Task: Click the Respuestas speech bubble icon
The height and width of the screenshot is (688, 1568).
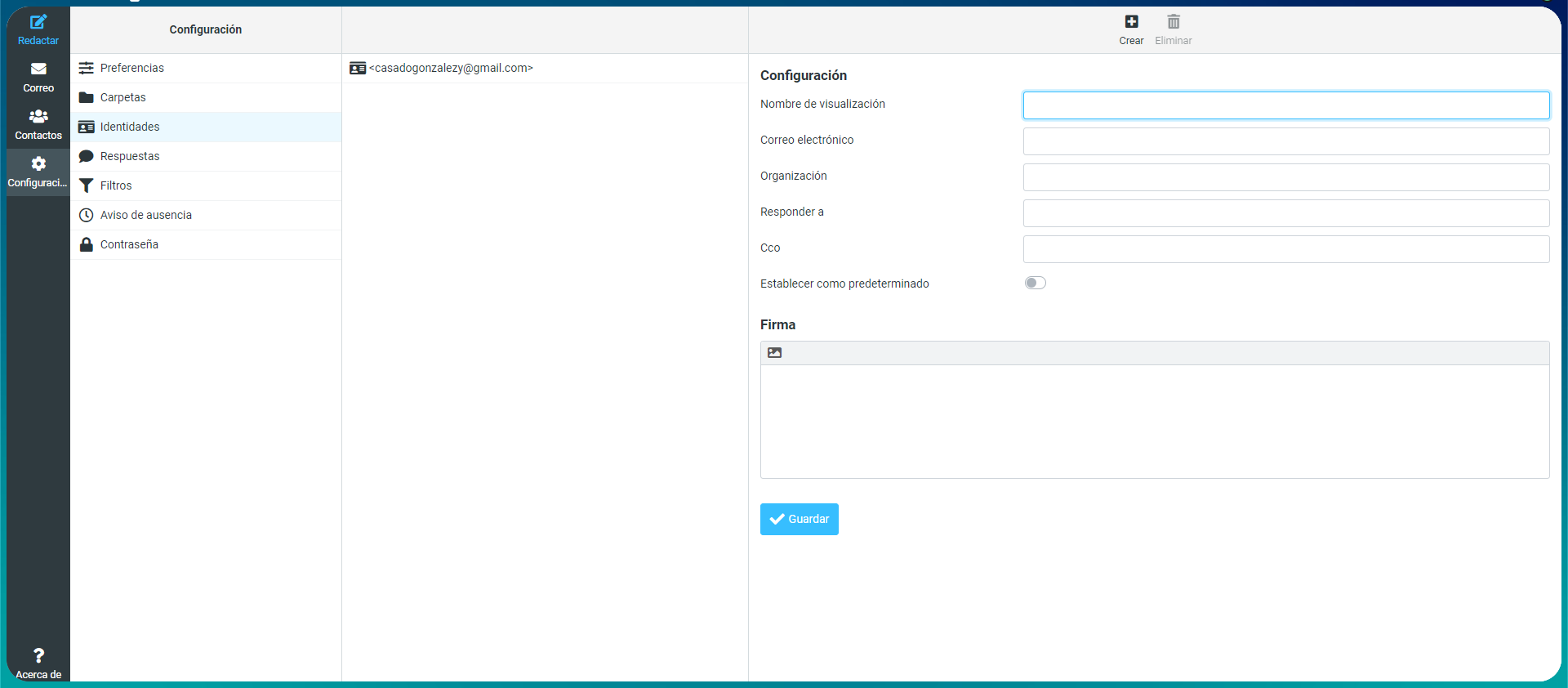Action: pos(86,156)
